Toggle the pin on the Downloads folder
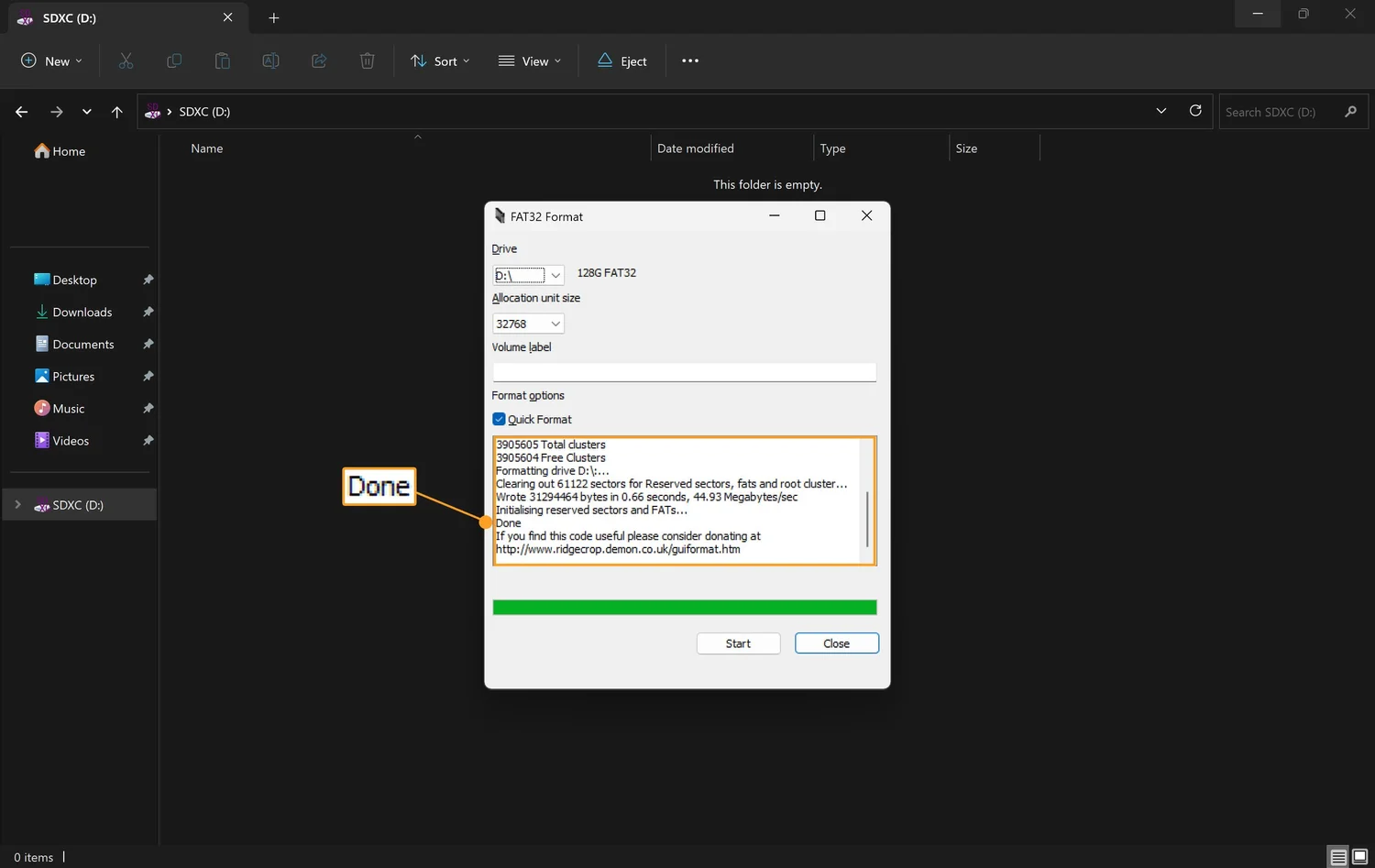 pyautogui.click(x=148, y=312)
